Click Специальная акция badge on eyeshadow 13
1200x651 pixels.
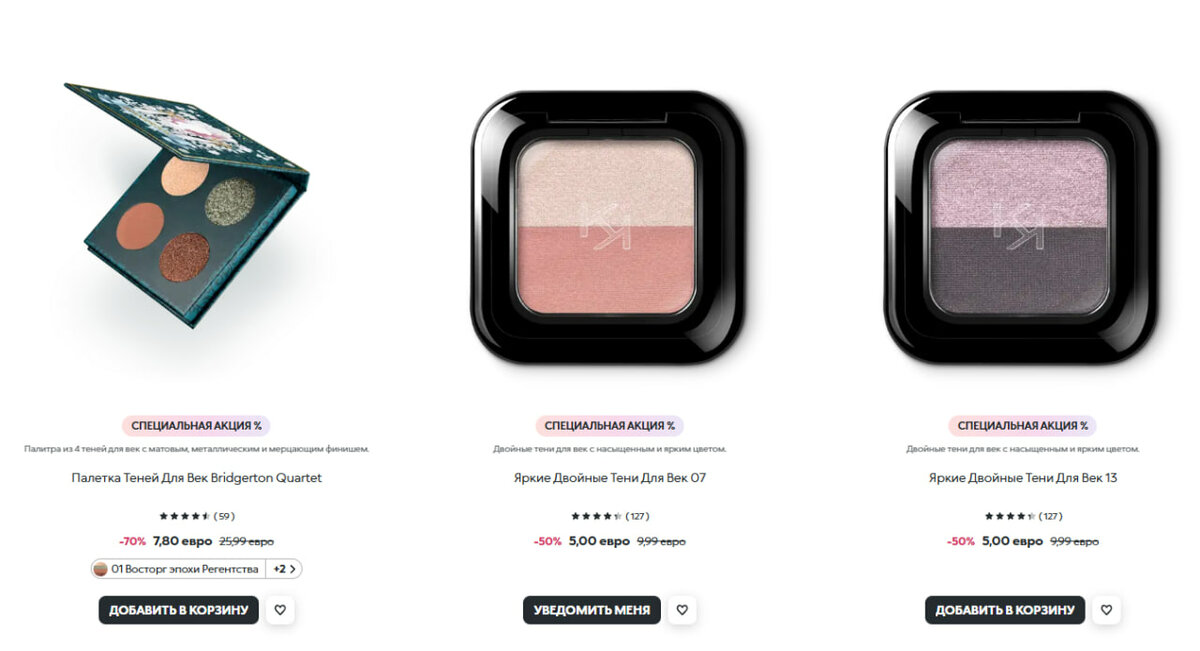[1023, 426]
